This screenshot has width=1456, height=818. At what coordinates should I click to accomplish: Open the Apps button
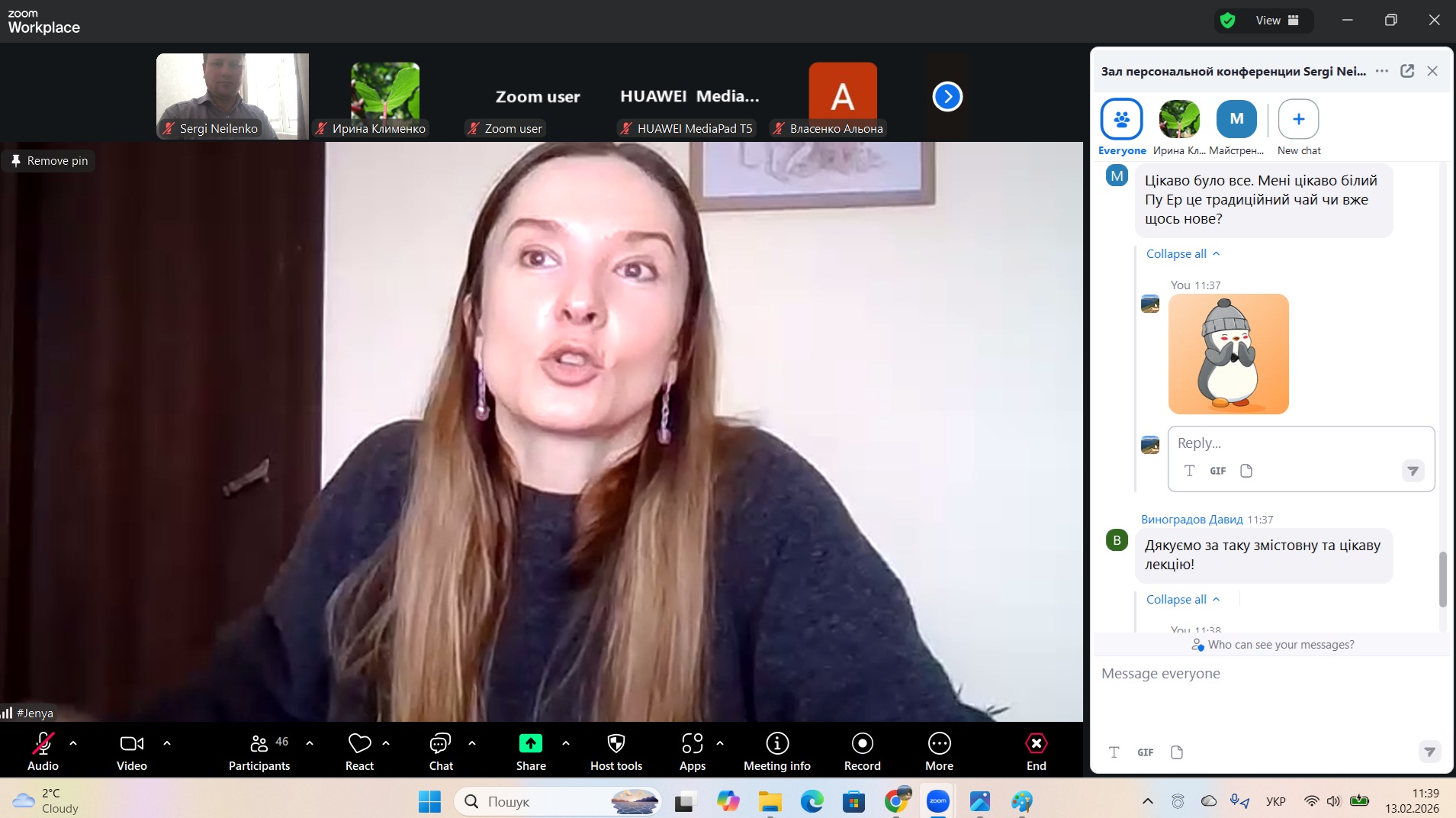693,752
